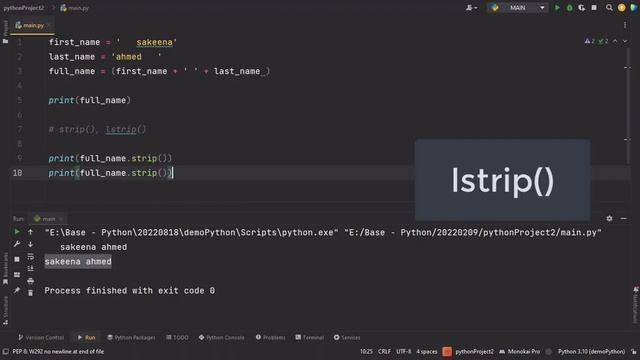Start debugging with the green bug icon
The width and height of the screenshot is (640, 360).
(x=569, y=7)
